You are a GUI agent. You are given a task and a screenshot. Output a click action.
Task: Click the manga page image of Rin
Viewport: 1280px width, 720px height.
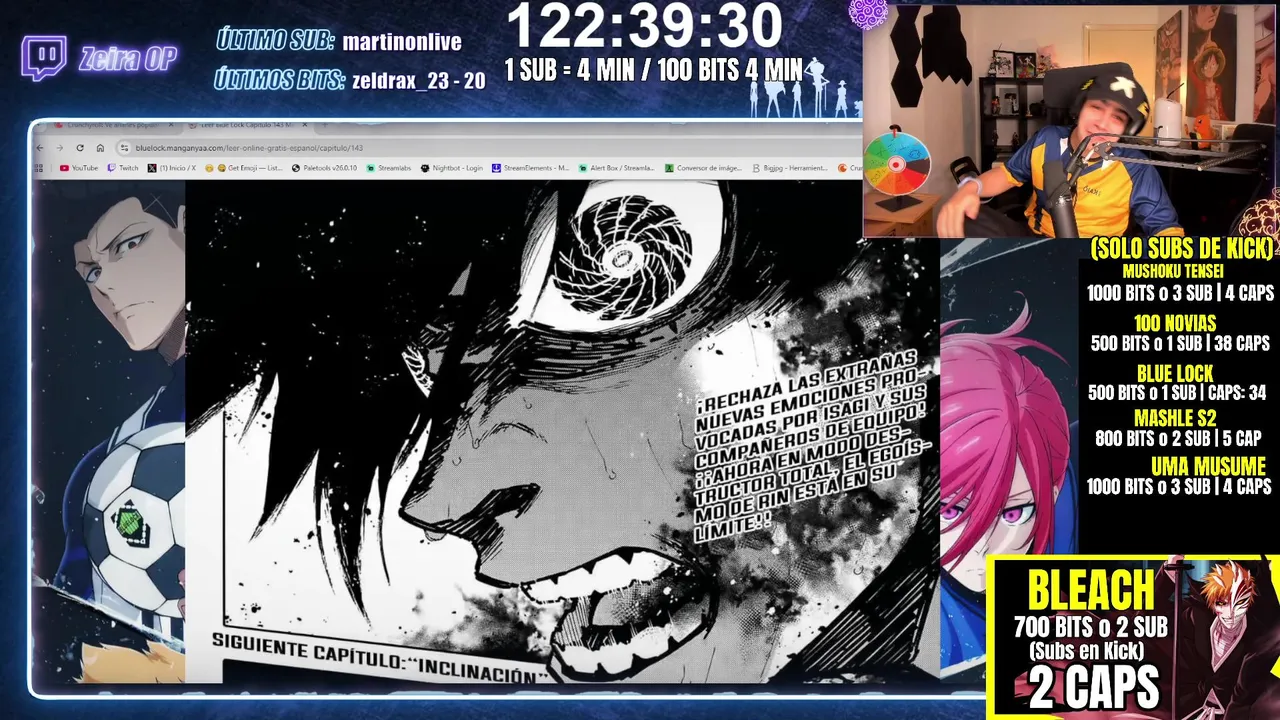click(562, 430)
